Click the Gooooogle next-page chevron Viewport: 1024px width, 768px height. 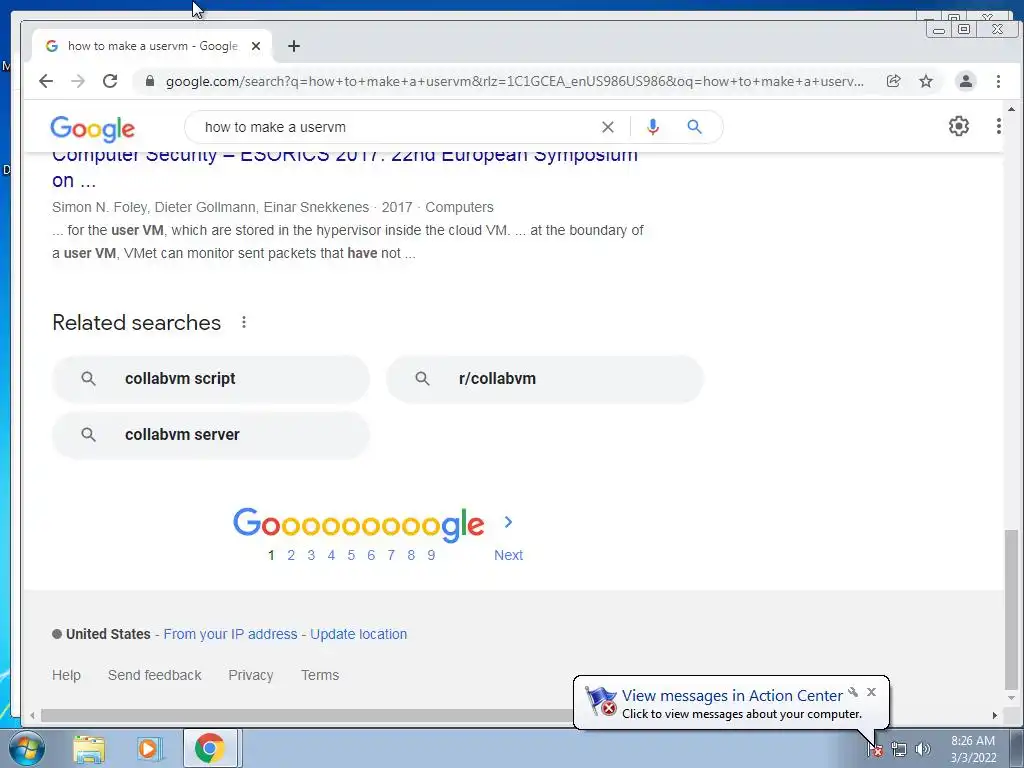pyautogui.click(x=508, y=522)
